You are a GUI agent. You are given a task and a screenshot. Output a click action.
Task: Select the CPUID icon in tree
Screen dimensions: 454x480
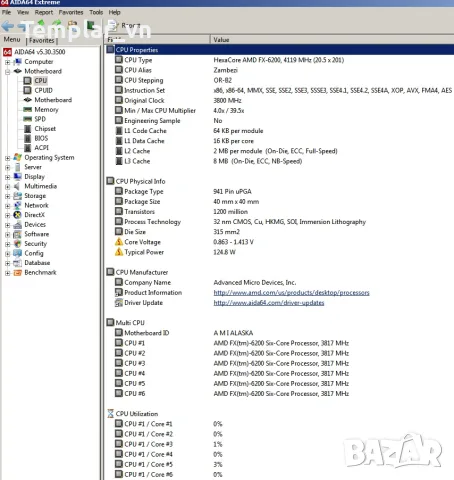click(x=28, y=90)
